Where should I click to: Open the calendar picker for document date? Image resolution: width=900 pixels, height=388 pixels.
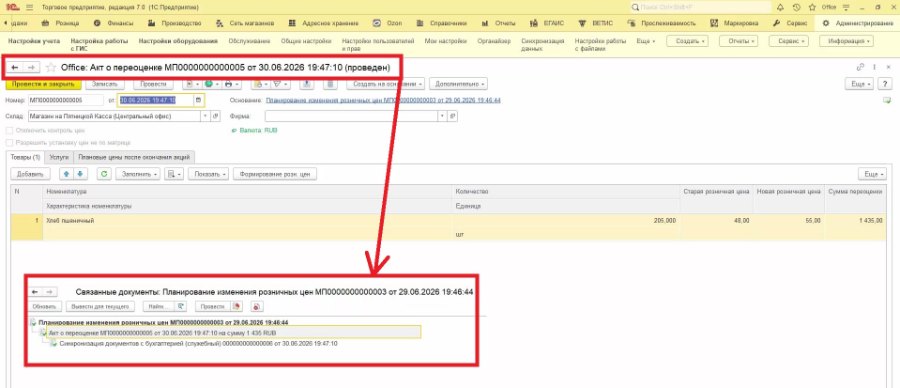tap(198, 100)
